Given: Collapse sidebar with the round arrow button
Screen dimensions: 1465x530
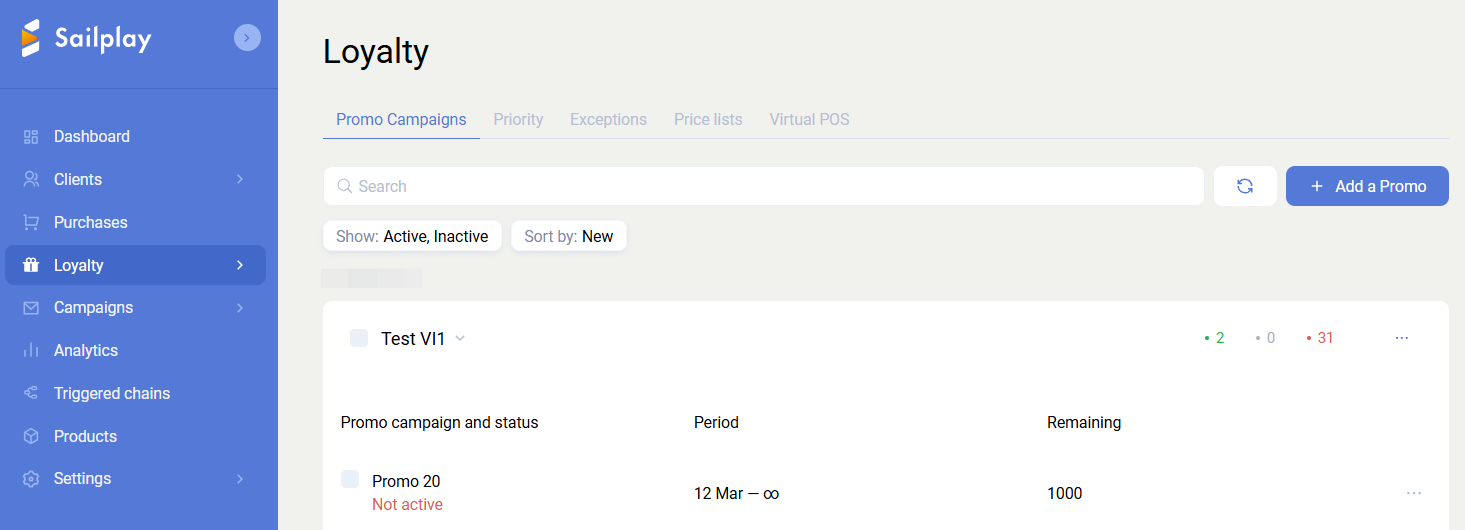Looking at the screenshot, I should (x=247, y=38).
